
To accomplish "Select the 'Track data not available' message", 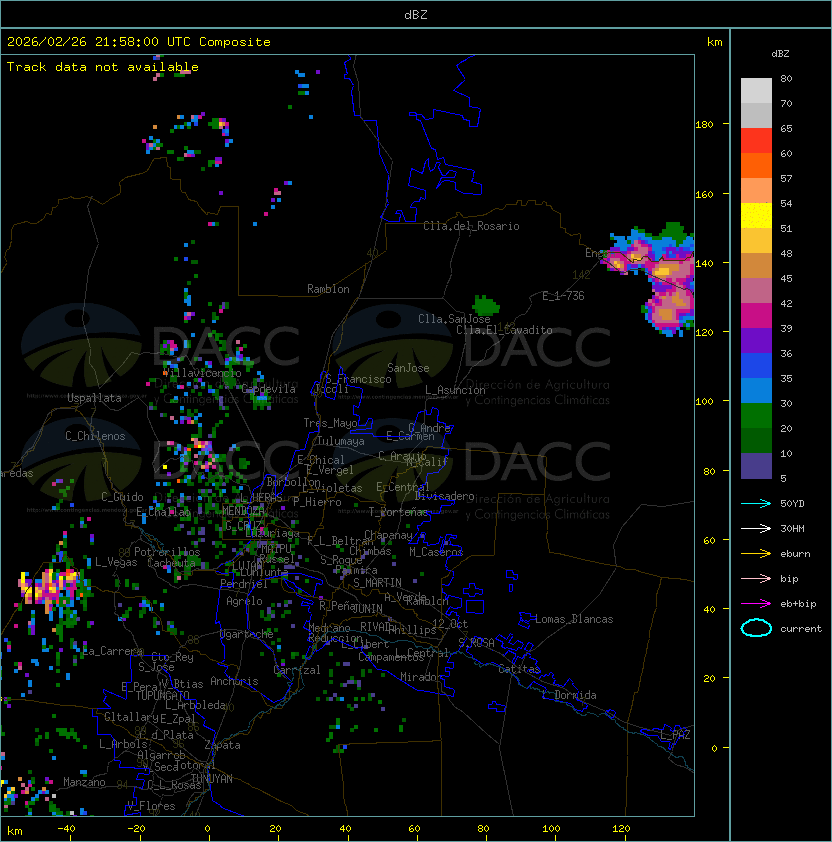I will (x=103, y=67).
